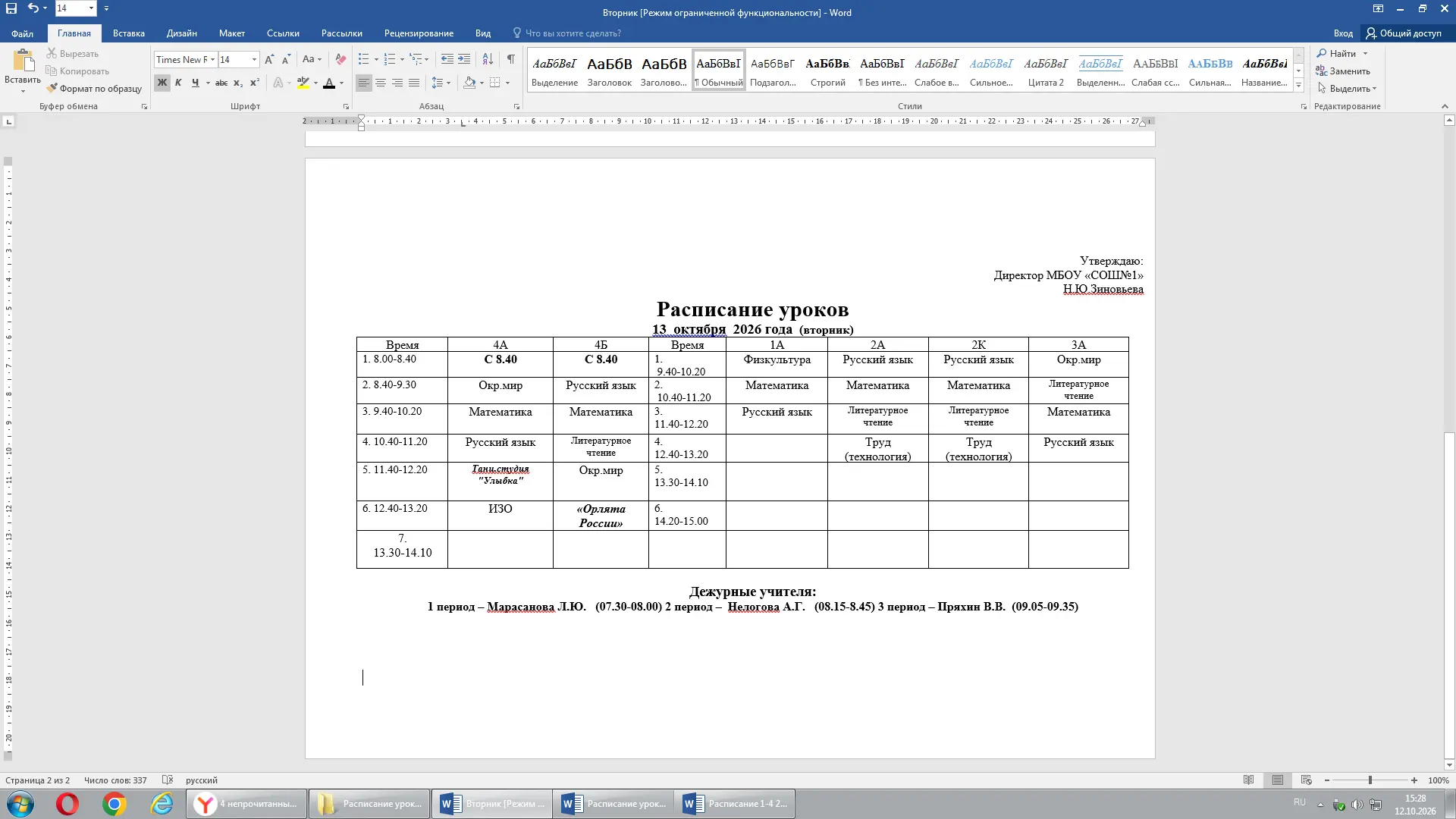
Task: Center the paragraph text
Action: pos(381,83)
